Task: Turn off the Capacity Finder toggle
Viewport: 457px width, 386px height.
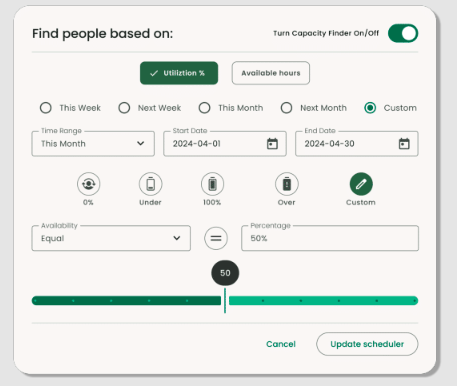Action: pos(403,33)
